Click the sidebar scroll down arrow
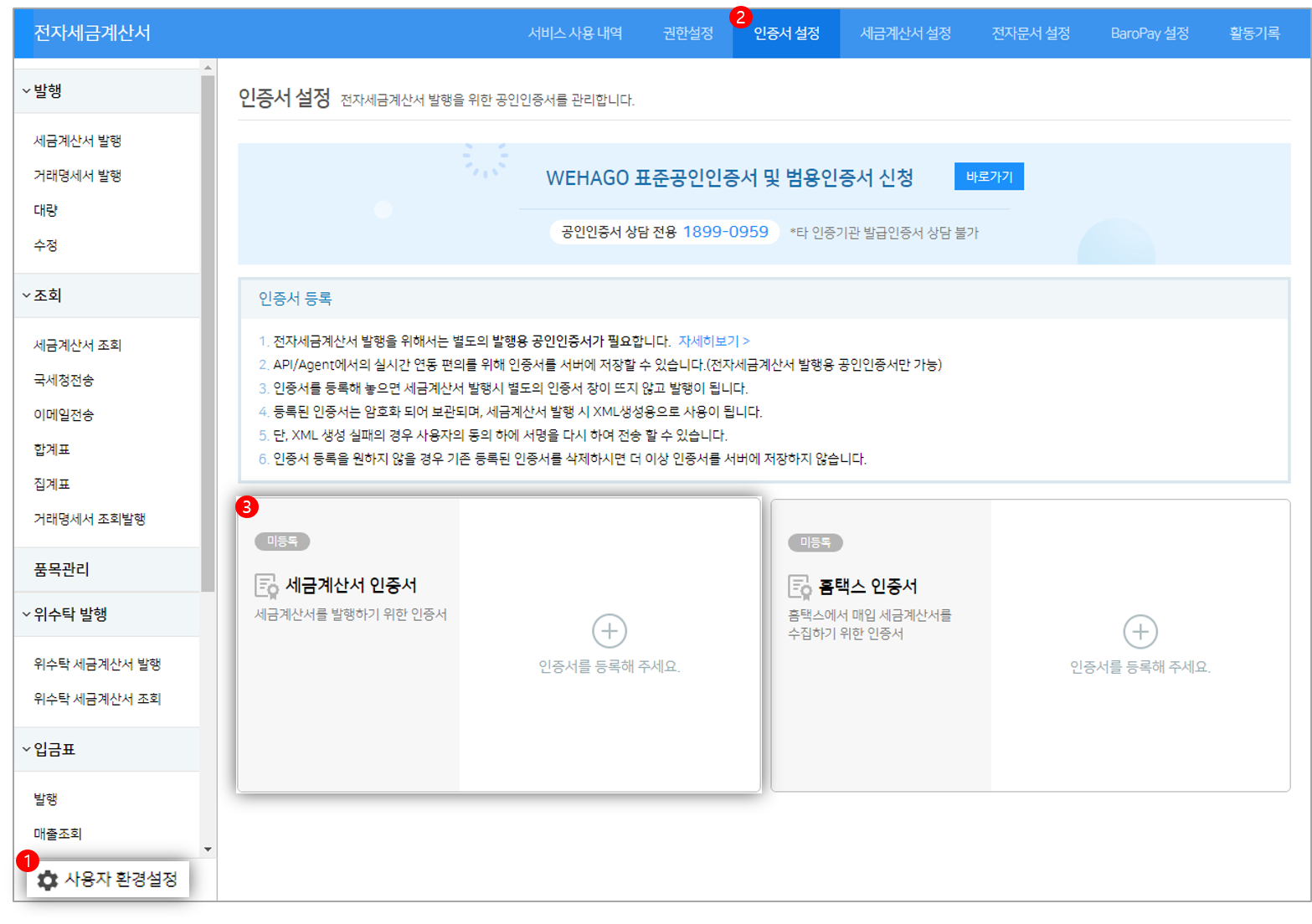 208,850
